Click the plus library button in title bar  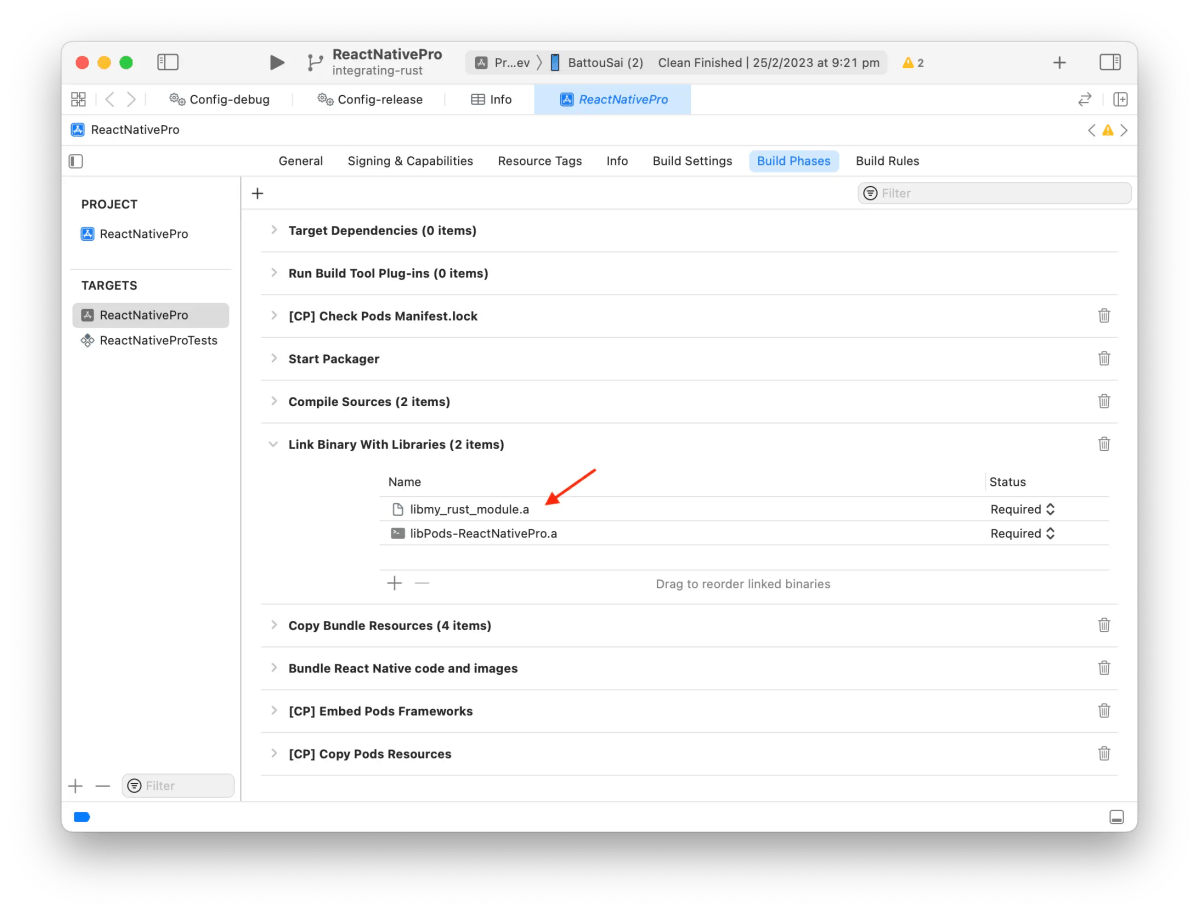click(x=1059, y=63)
